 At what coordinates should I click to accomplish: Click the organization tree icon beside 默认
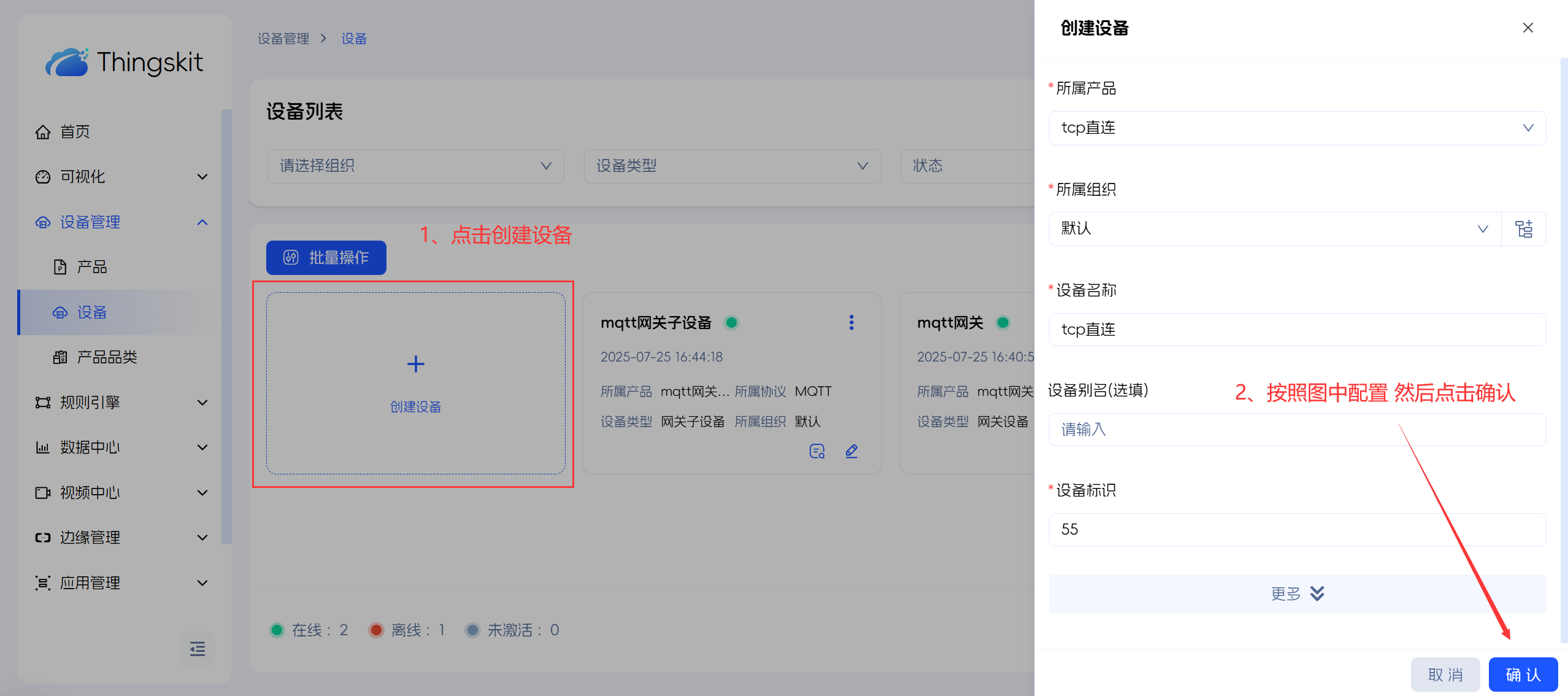pyautogui.click(x=1524, y=229)
